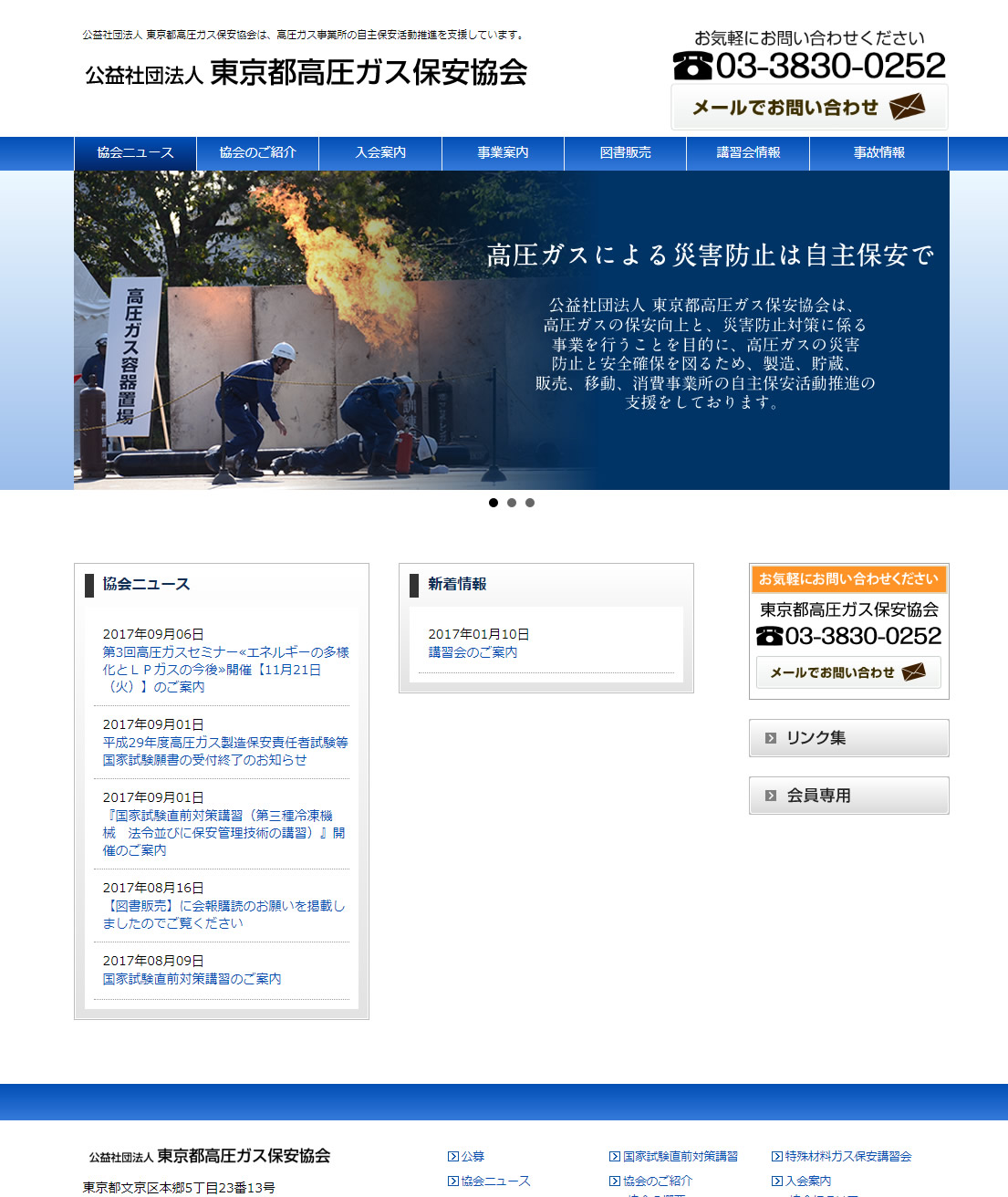Open the 会員専用 sidebar button
This screenshot has width=1008, height=1197.
point(848,796)
